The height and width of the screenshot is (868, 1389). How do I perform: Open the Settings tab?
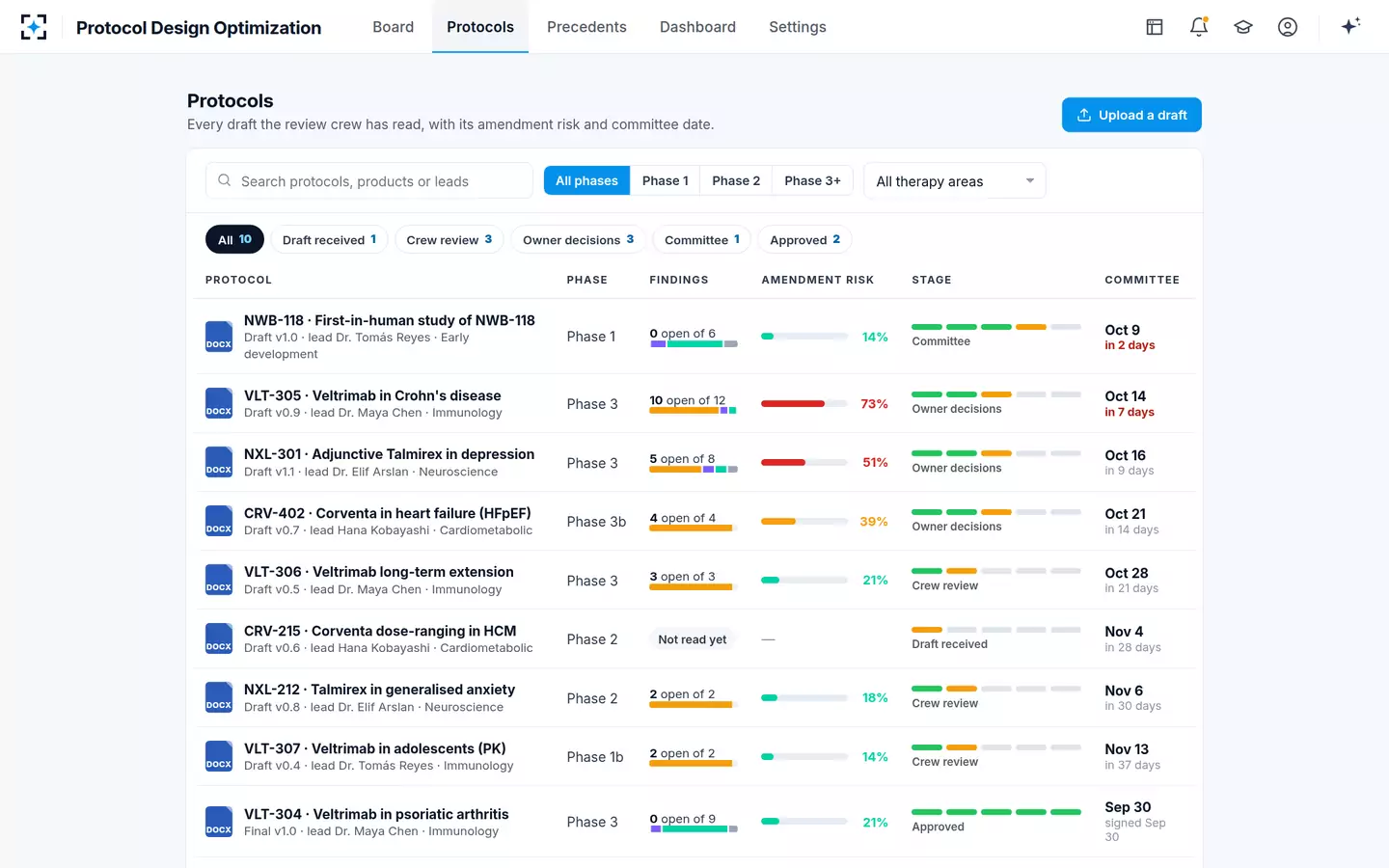point(798,27)
